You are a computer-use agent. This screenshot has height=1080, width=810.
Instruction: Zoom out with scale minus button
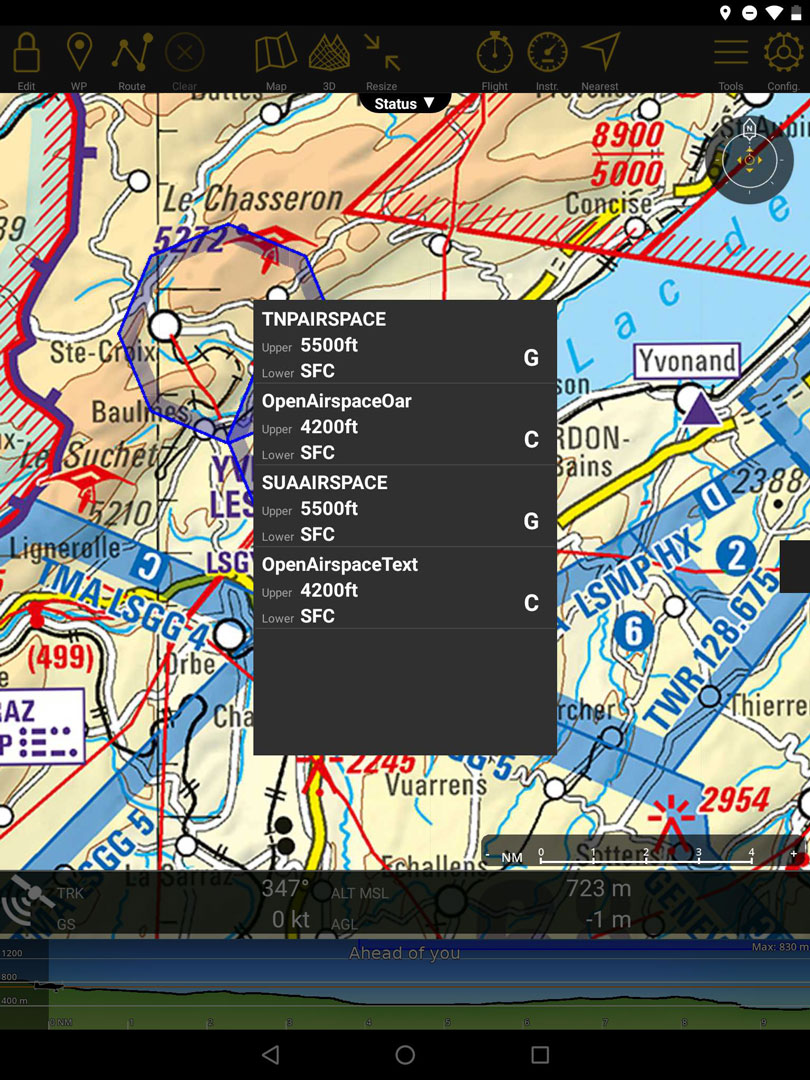click(488, 854)
